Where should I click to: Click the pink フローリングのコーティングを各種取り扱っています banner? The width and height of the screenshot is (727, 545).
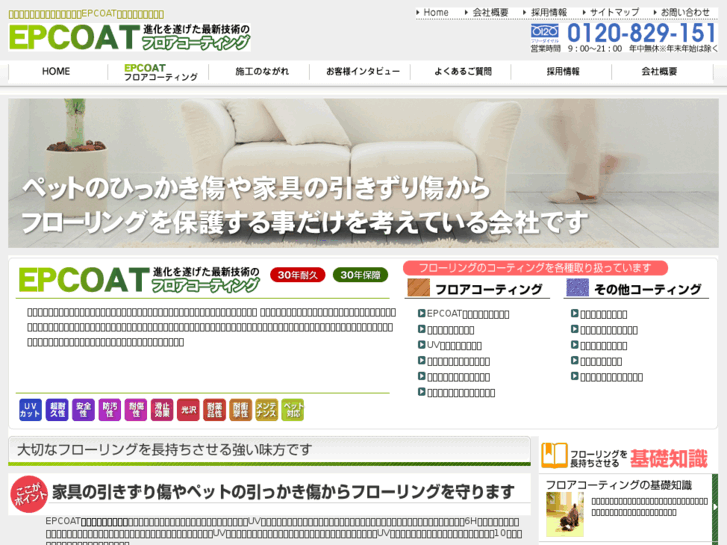pos(535,268)
